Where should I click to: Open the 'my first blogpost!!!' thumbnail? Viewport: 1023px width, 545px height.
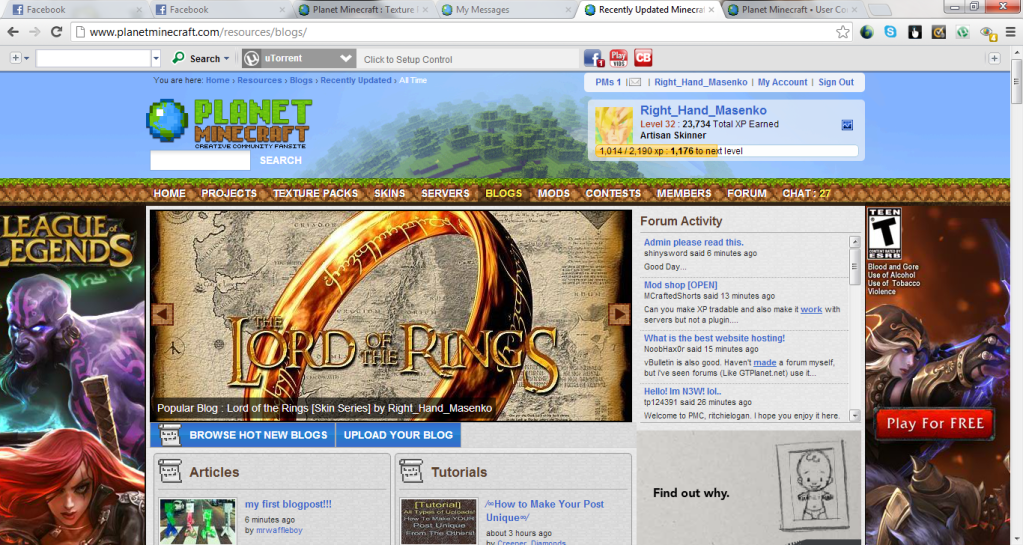point(197,521)
